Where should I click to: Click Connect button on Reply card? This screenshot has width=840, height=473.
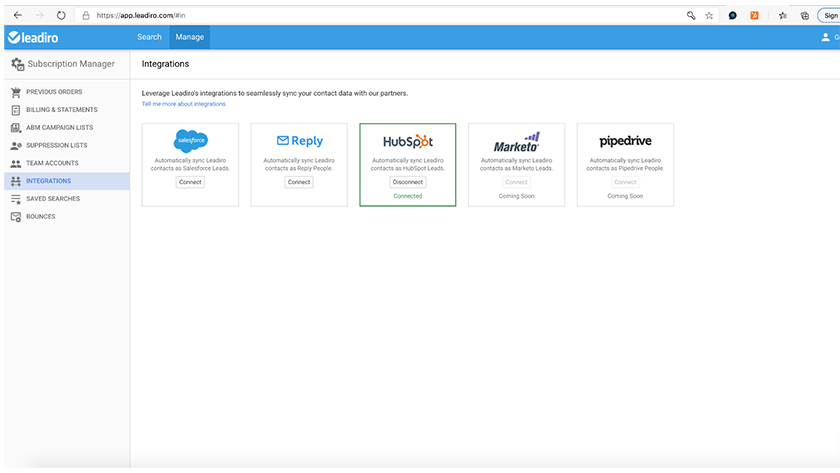click(x=299, y=182)
